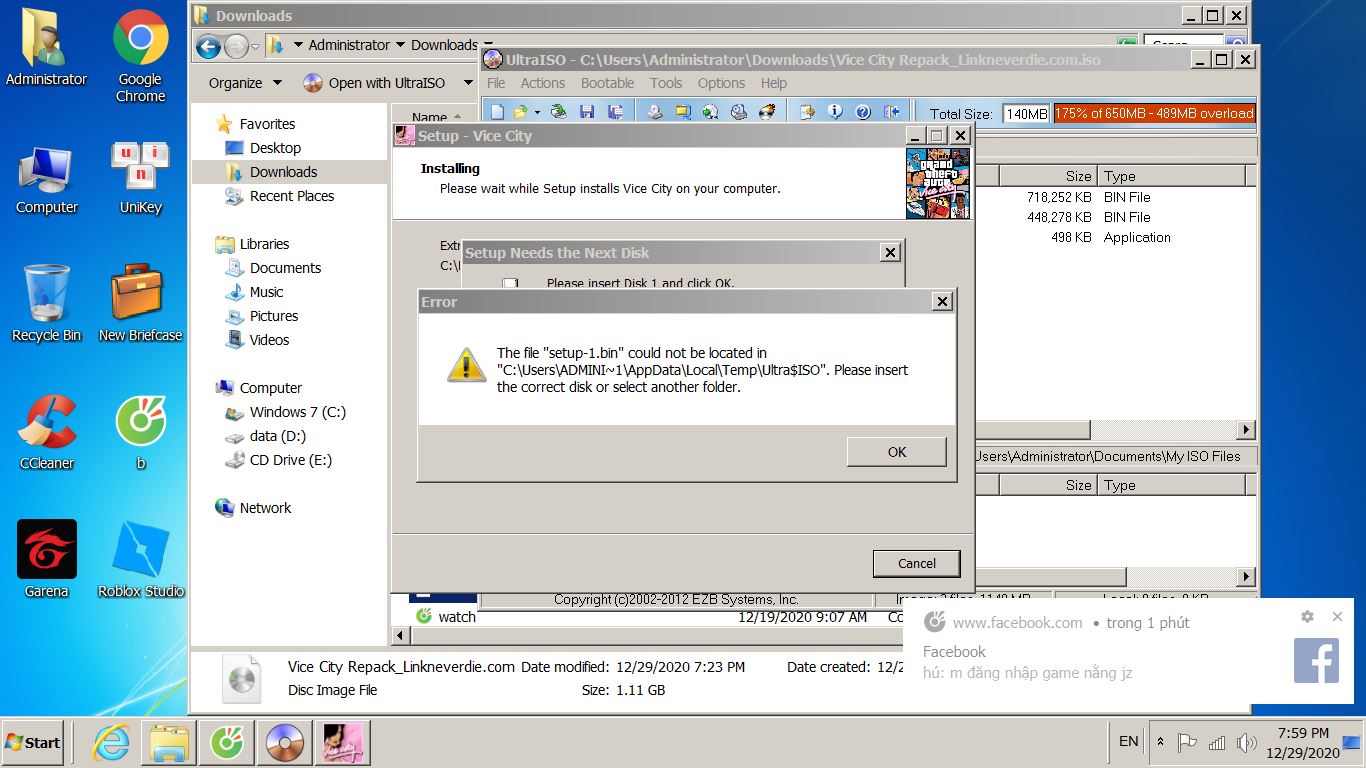Screen dimensions: 1366x768
Task: Open the 'Open with UltraISO' dropdown arrow
Action: coord(467,83)
